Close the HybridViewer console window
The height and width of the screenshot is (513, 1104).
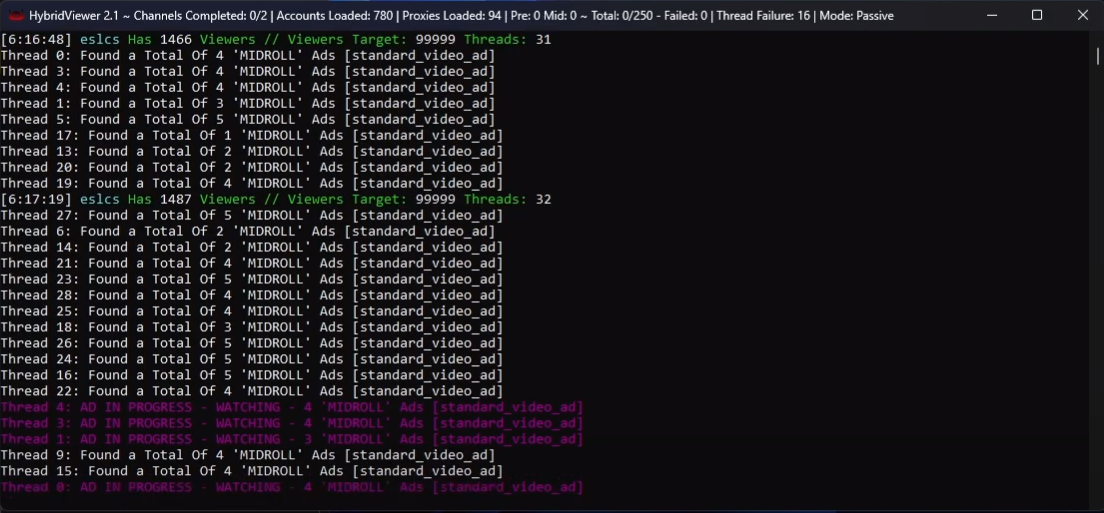pyautogui.click(x=1082, y=15)
